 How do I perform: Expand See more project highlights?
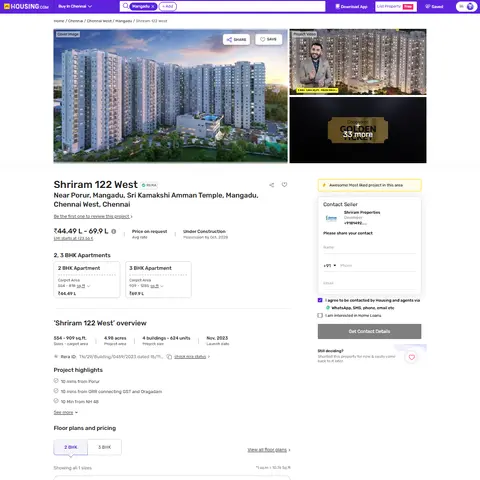(66, 412)
